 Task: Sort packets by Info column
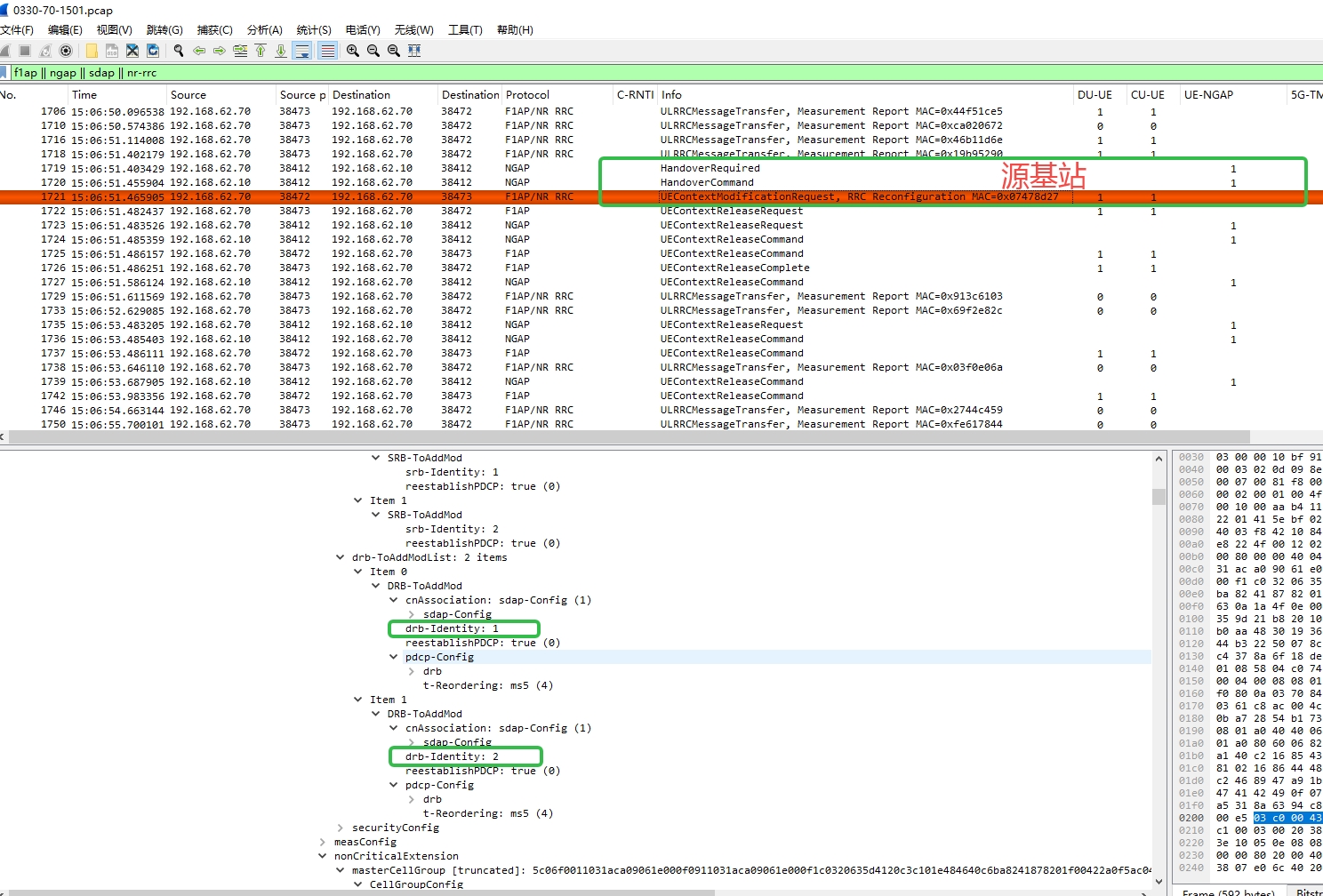tap(866, 95)
